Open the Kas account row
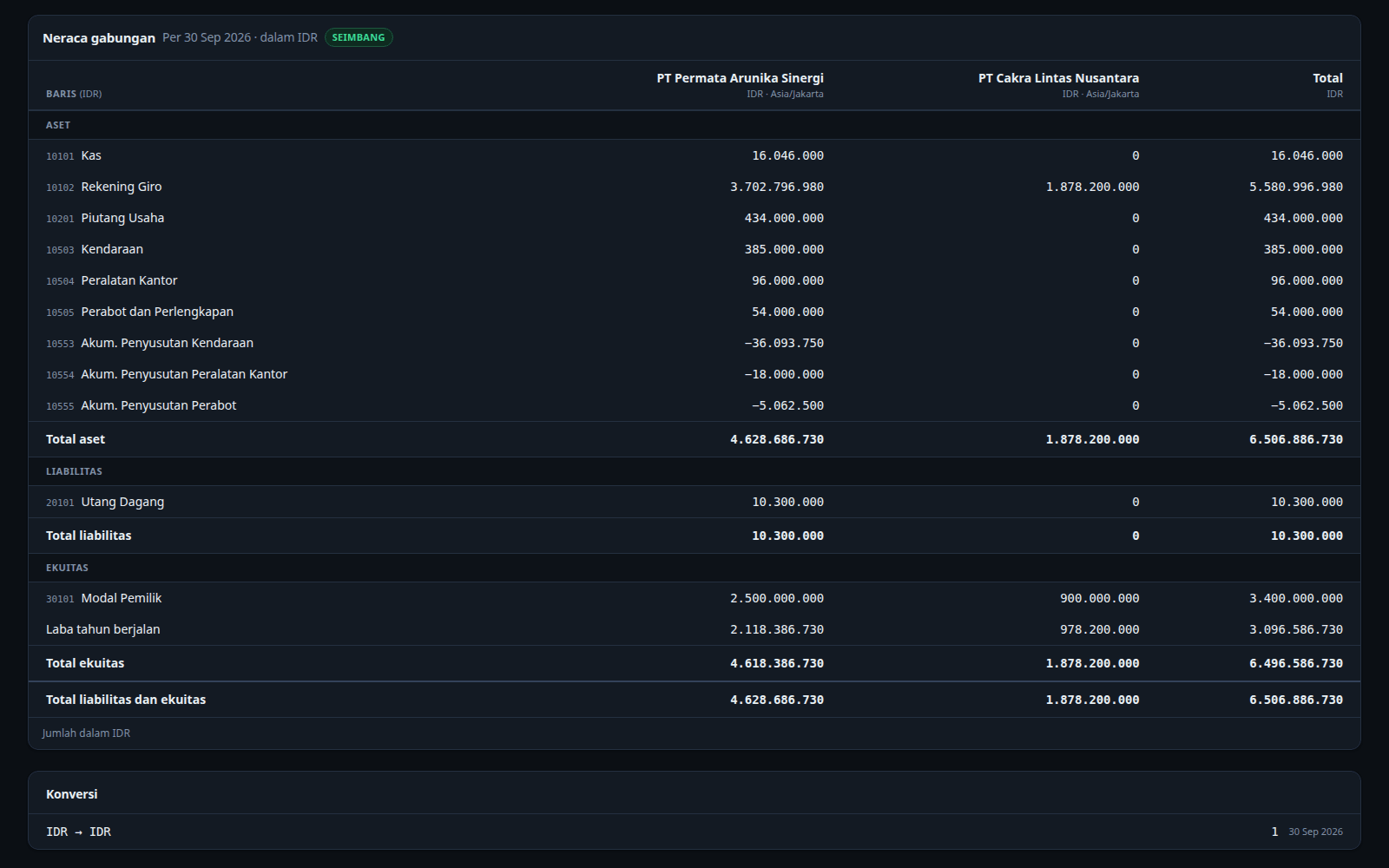The width and height of the screenshot is (1389, 868). tap(694, 155)
